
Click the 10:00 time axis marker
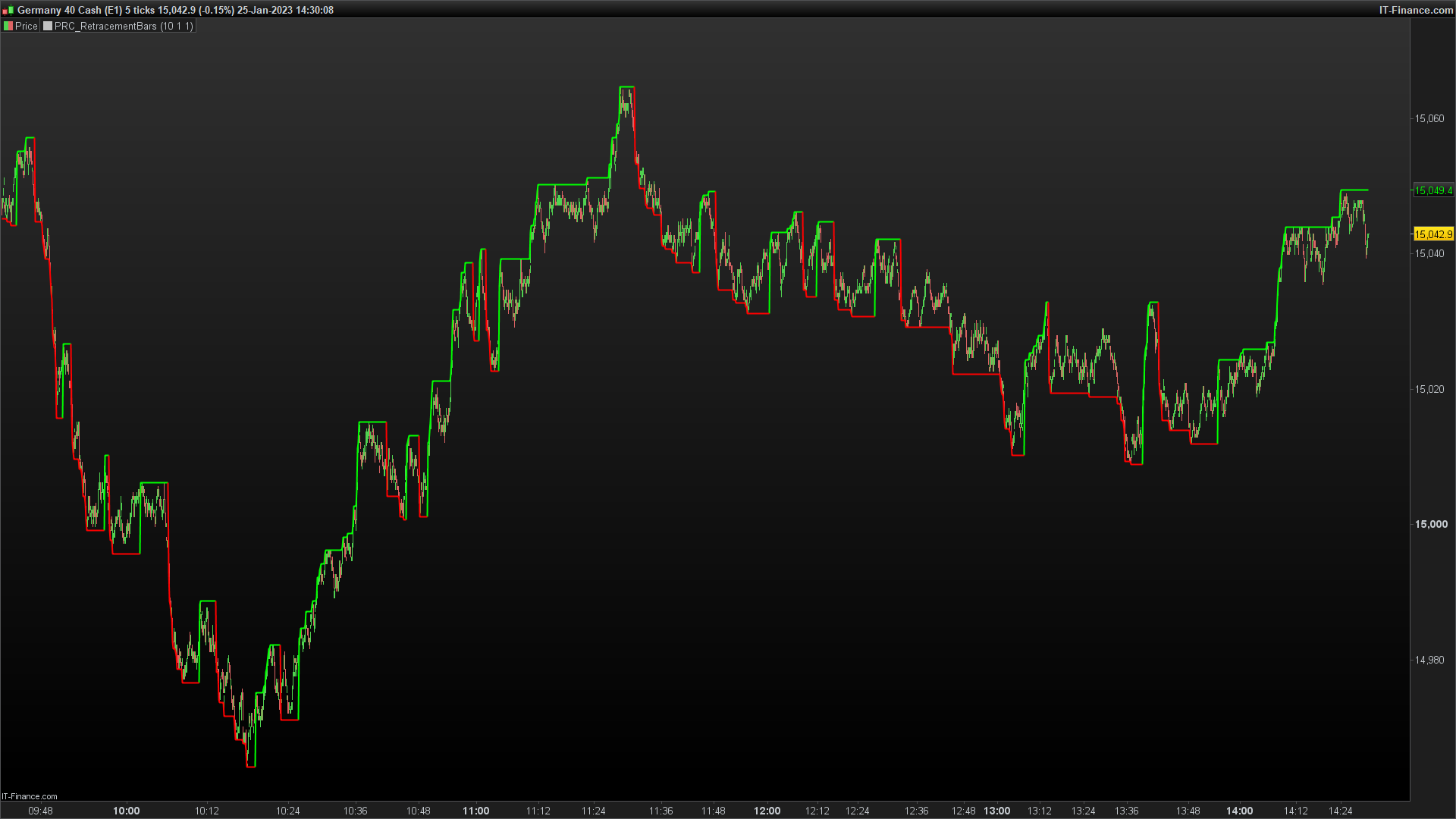(x=126, y=811)
